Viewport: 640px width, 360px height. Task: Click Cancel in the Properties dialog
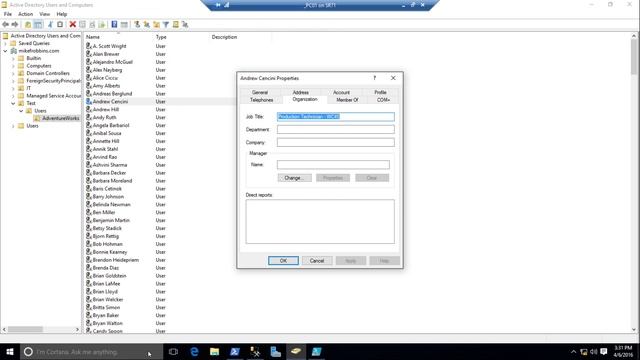[317, 260]
